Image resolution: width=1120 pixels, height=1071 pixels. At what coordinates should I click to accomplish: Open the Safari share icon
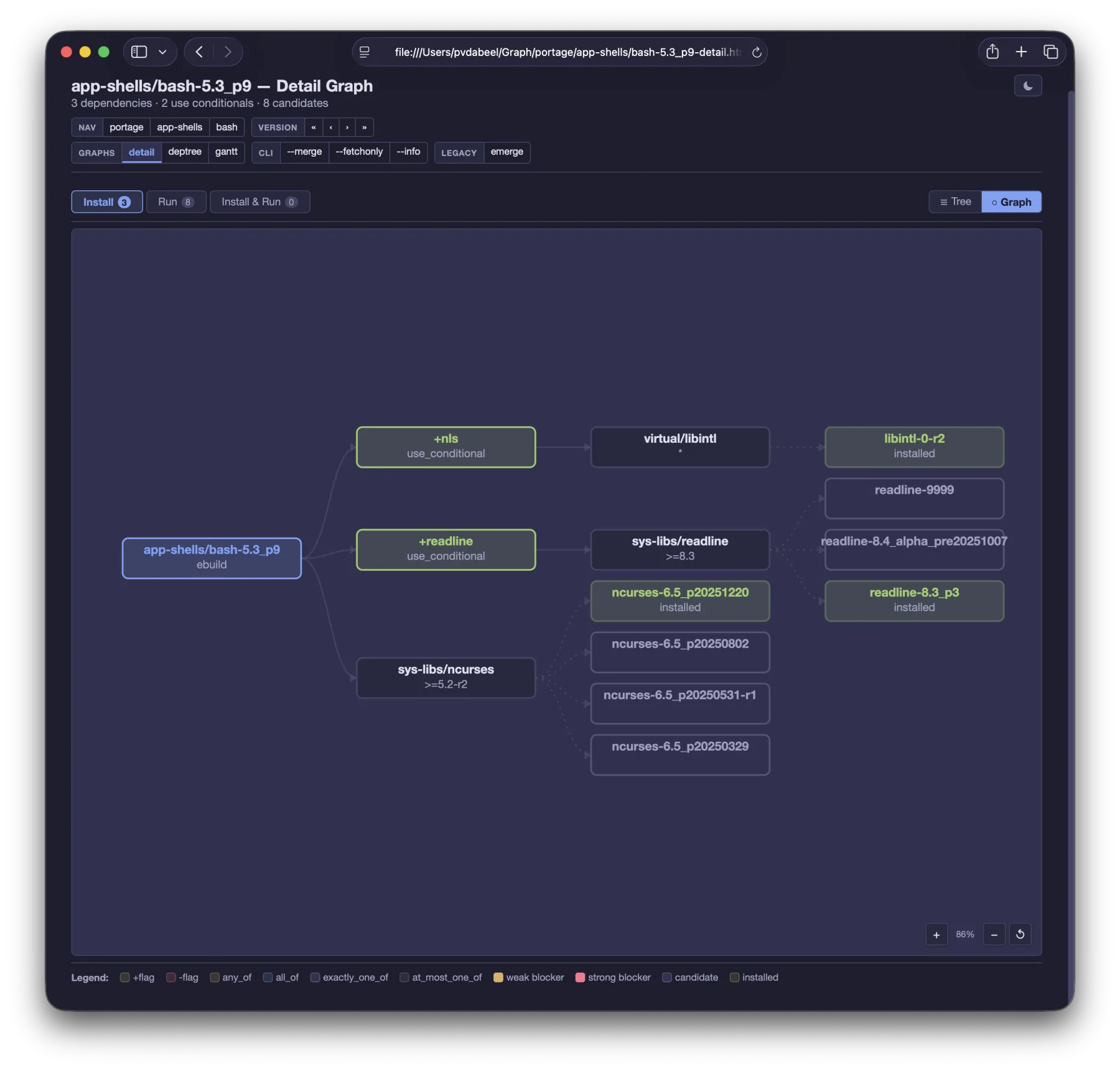(992, 52)
